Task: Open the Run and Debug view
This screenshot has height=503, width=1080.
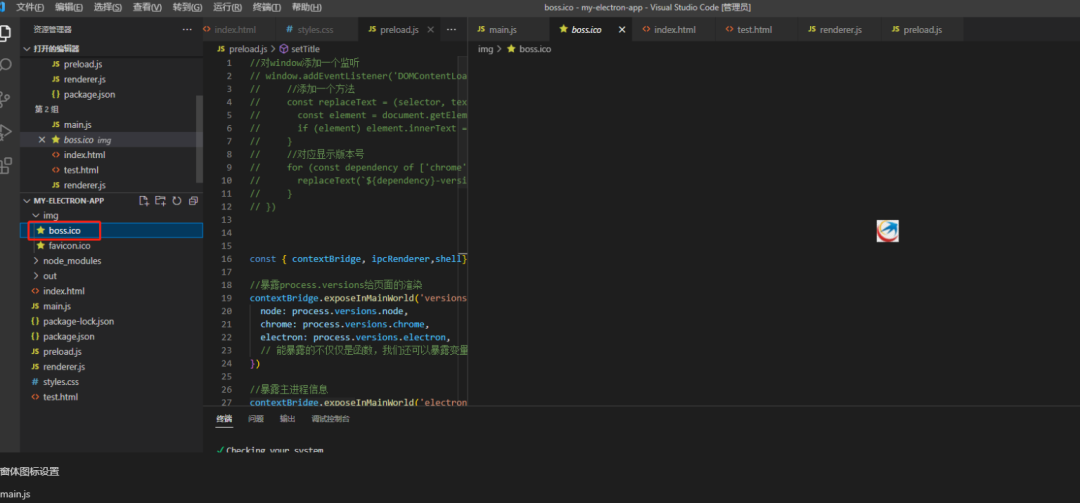Action: pyautogui.click(x=8, y=132)
